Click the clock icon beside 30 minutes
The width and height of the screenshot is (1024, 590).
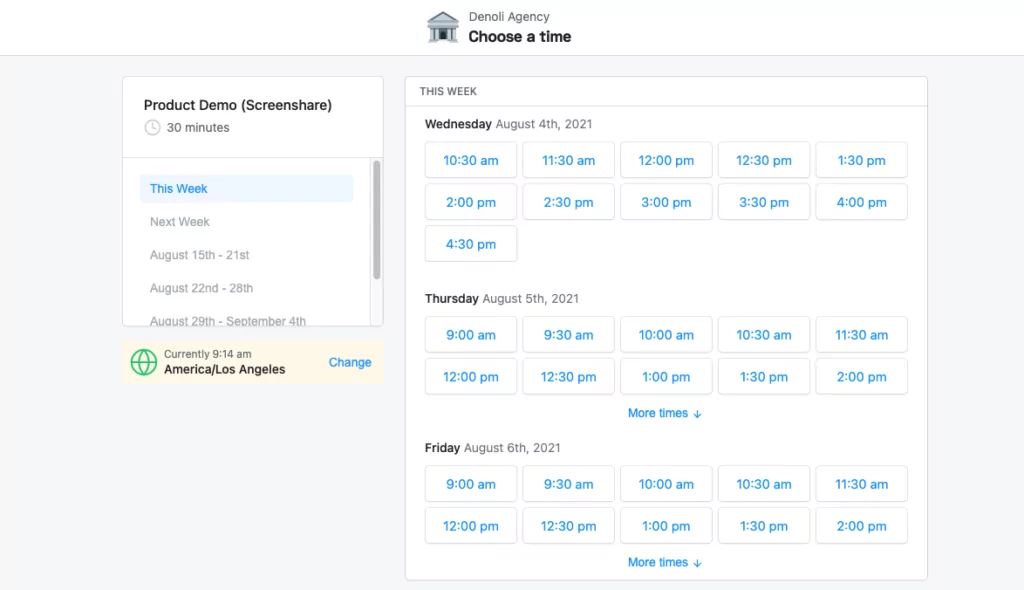152,128
